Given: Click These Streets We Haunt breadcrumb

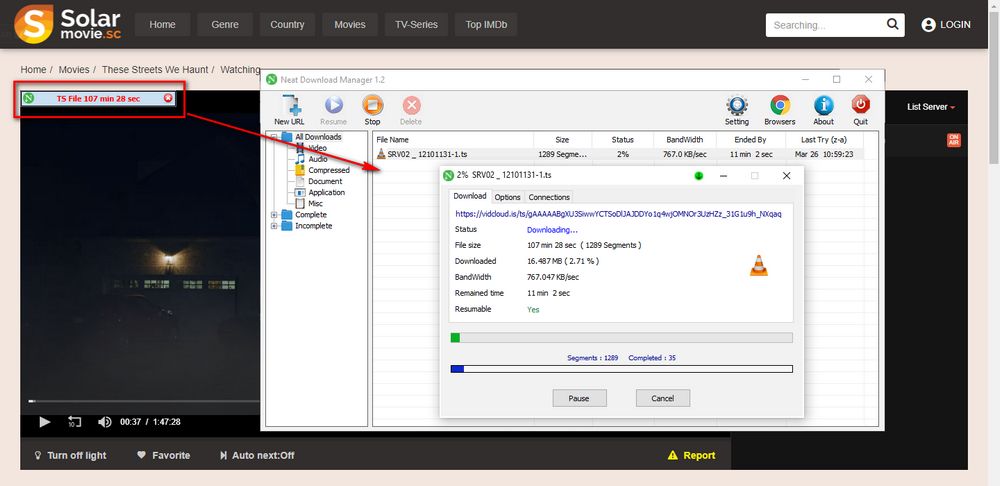Looking at the screenshot, I should (155, 70).
